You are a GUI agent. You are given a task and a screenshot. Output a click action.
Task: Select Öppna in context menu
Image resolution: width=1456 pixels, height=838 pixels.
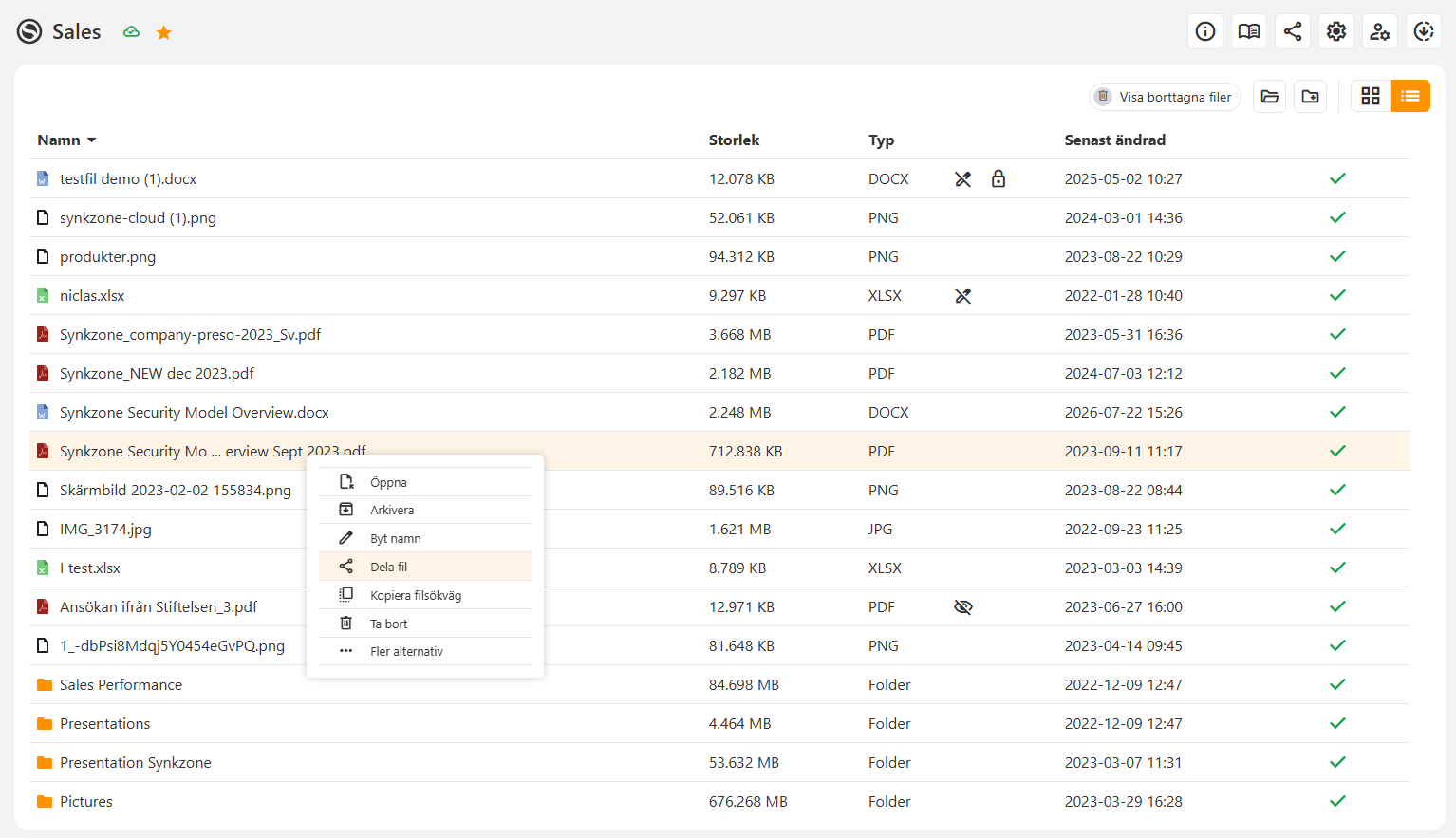(x=425, y=482)
